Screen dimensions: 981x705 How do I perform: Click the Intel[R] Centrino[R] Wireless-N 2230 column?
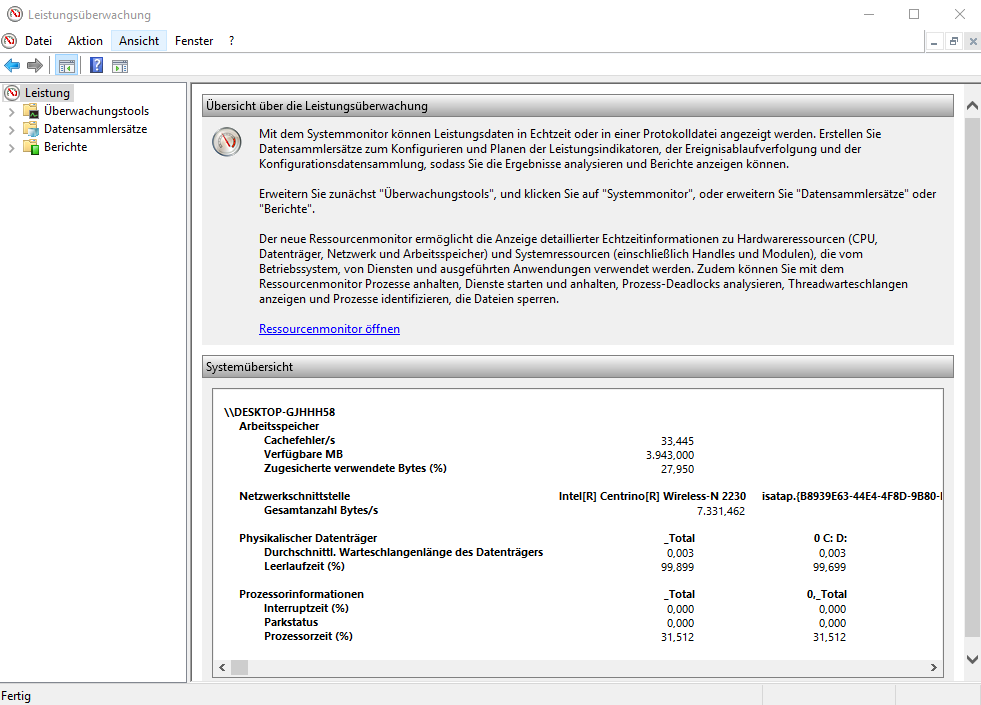[652, 496]
